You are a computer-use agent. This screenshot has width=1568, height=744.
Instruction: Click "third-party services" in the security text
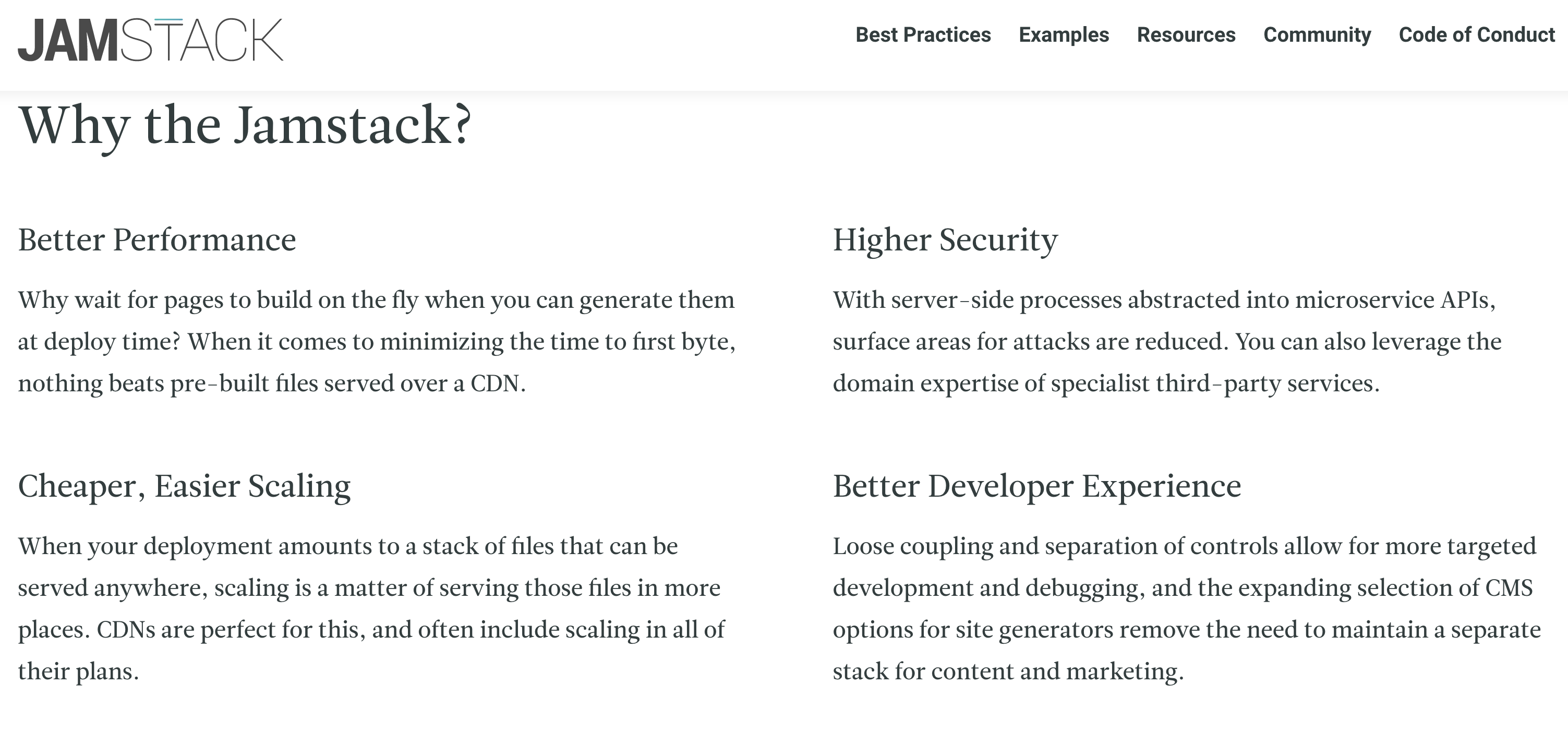point(1264,383)
